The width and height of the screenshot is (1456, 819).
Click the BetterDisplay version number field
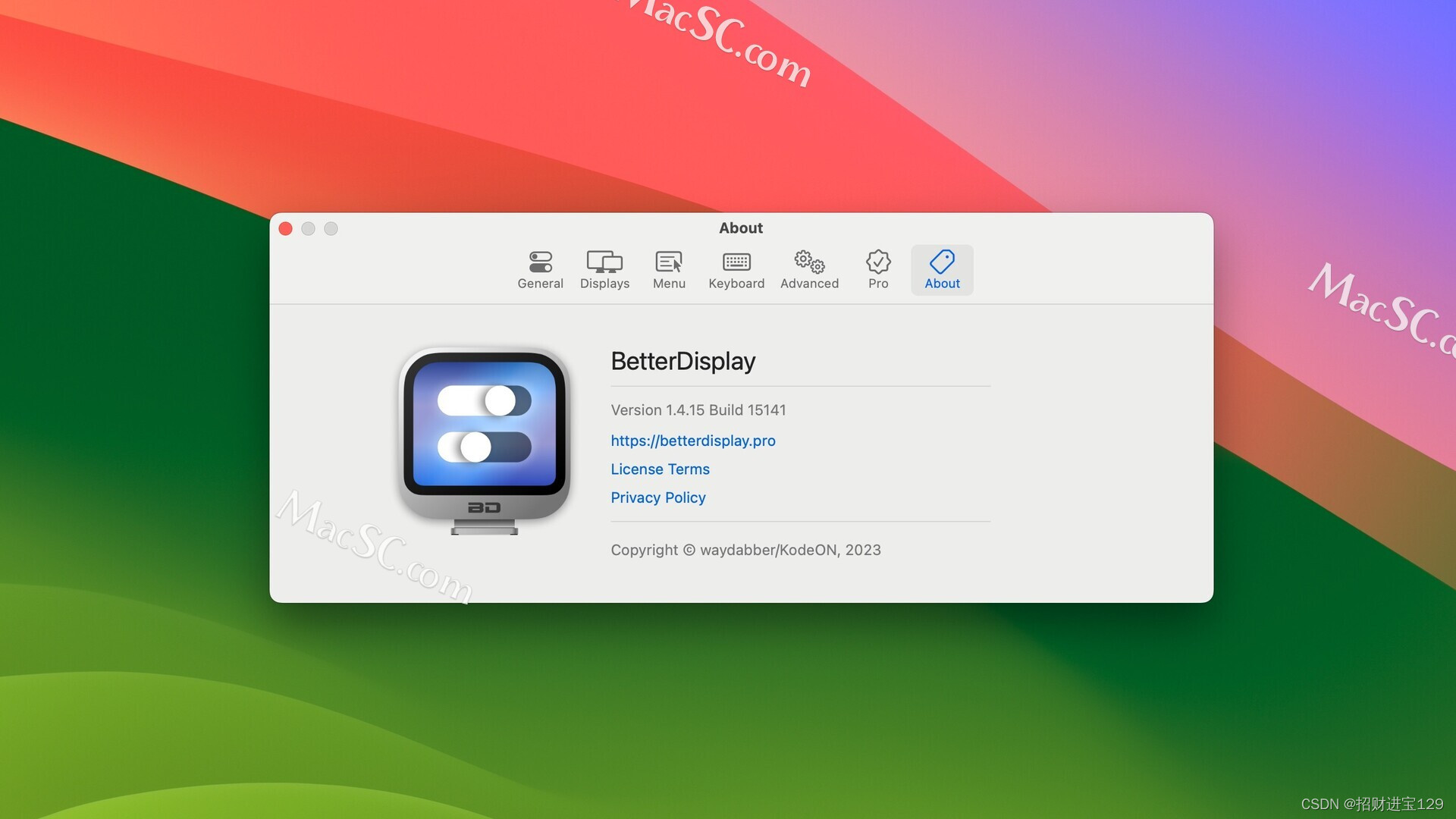pos(698,409)
